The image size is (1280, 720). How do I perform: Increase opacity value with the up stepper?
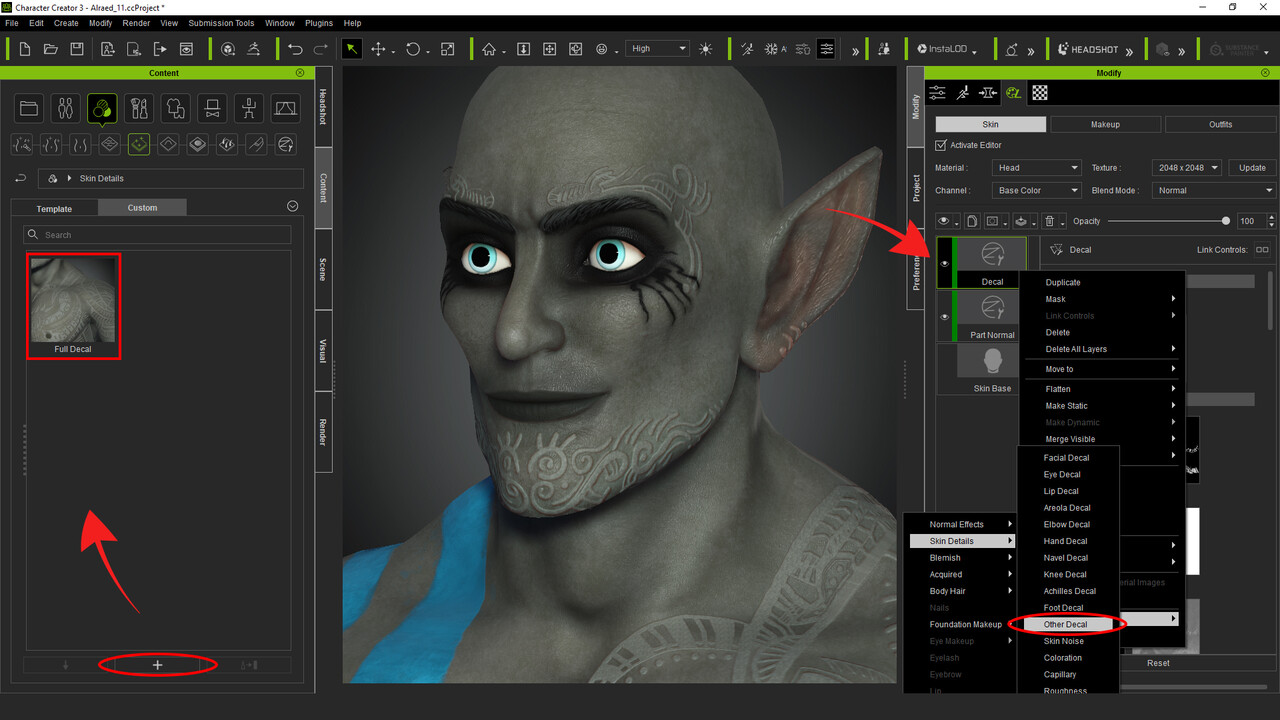pos(1271,217)
